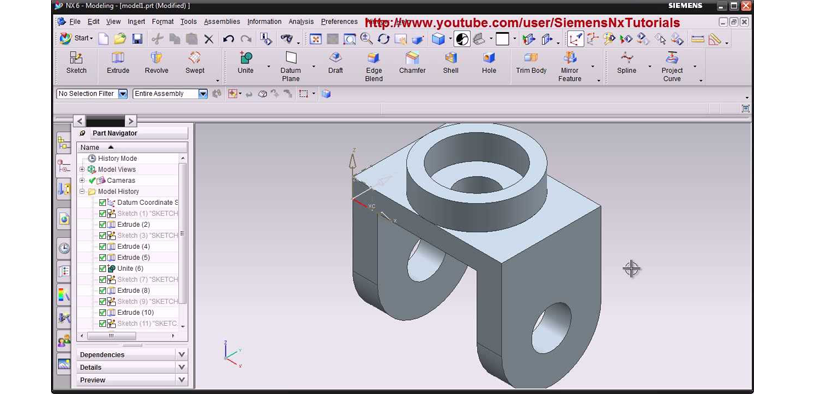Click the Undo arrow
Screen dimensions: 823x394
click(x=228, y=39)
